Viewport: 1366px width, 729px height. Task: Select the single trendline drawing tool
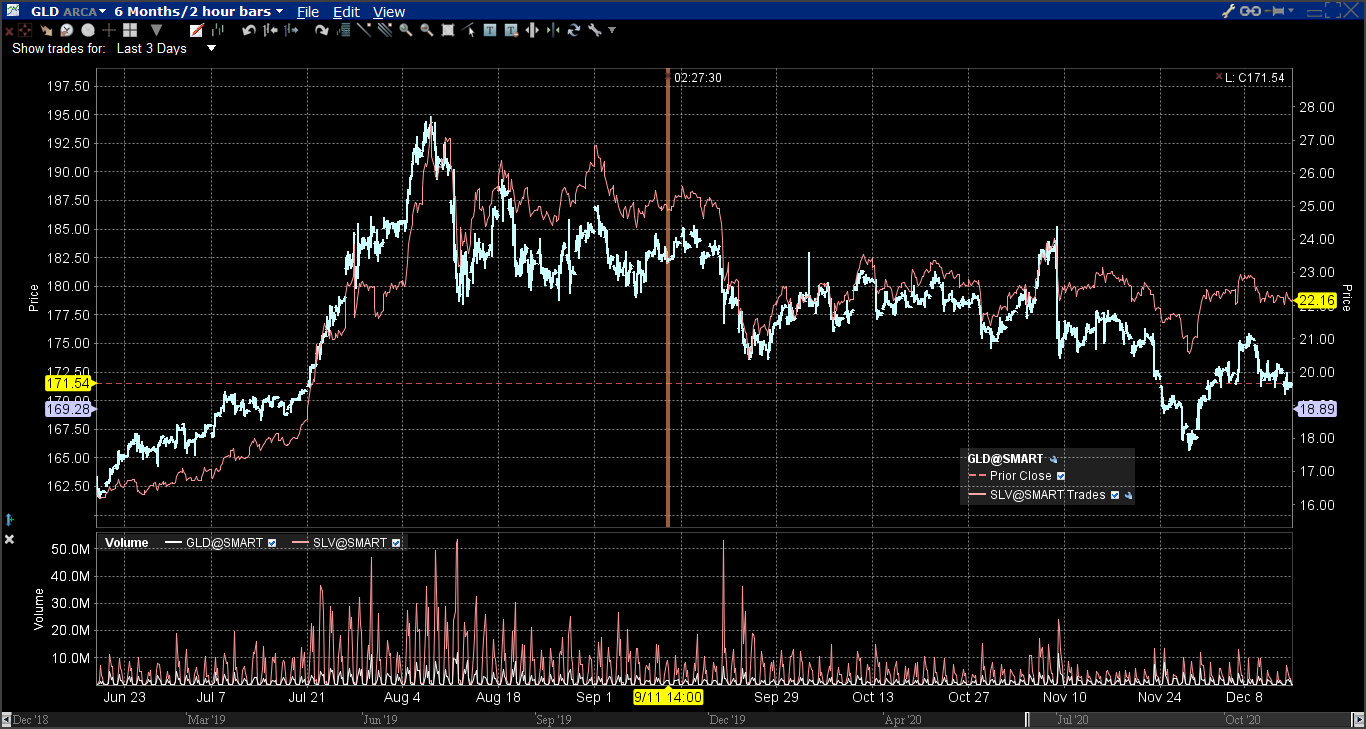click(364, 30)
